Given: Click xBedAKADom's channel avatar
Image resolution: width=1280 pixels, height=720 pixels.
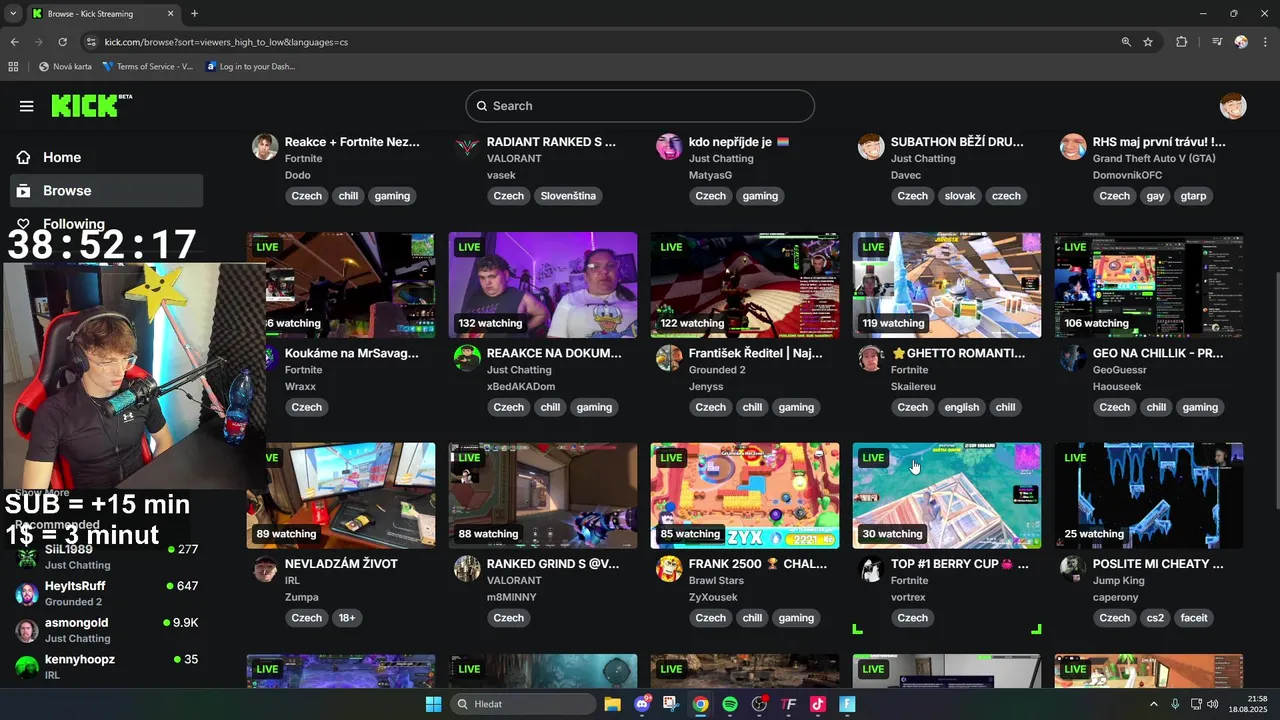Looking at the screenshot, I should 467,357.
